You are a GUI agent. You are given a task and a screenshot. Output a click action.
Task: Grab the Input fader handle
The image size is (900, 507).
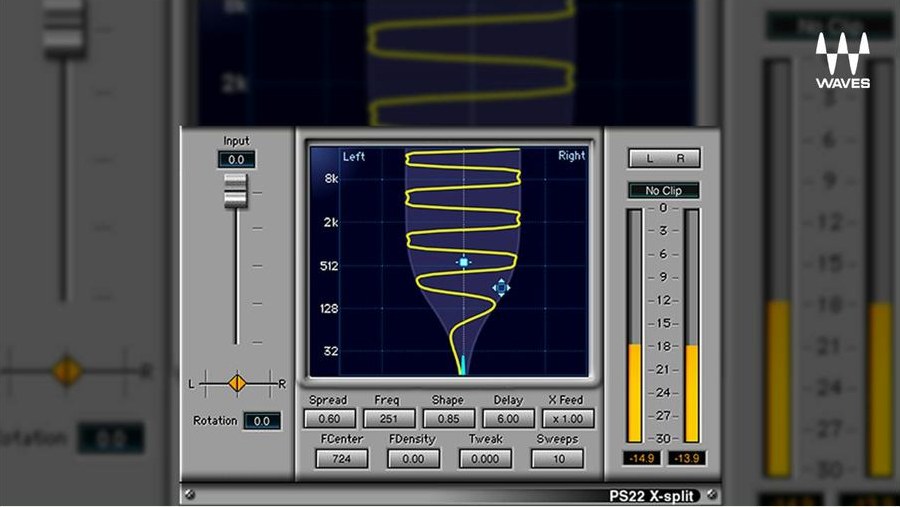coord(235,191)
